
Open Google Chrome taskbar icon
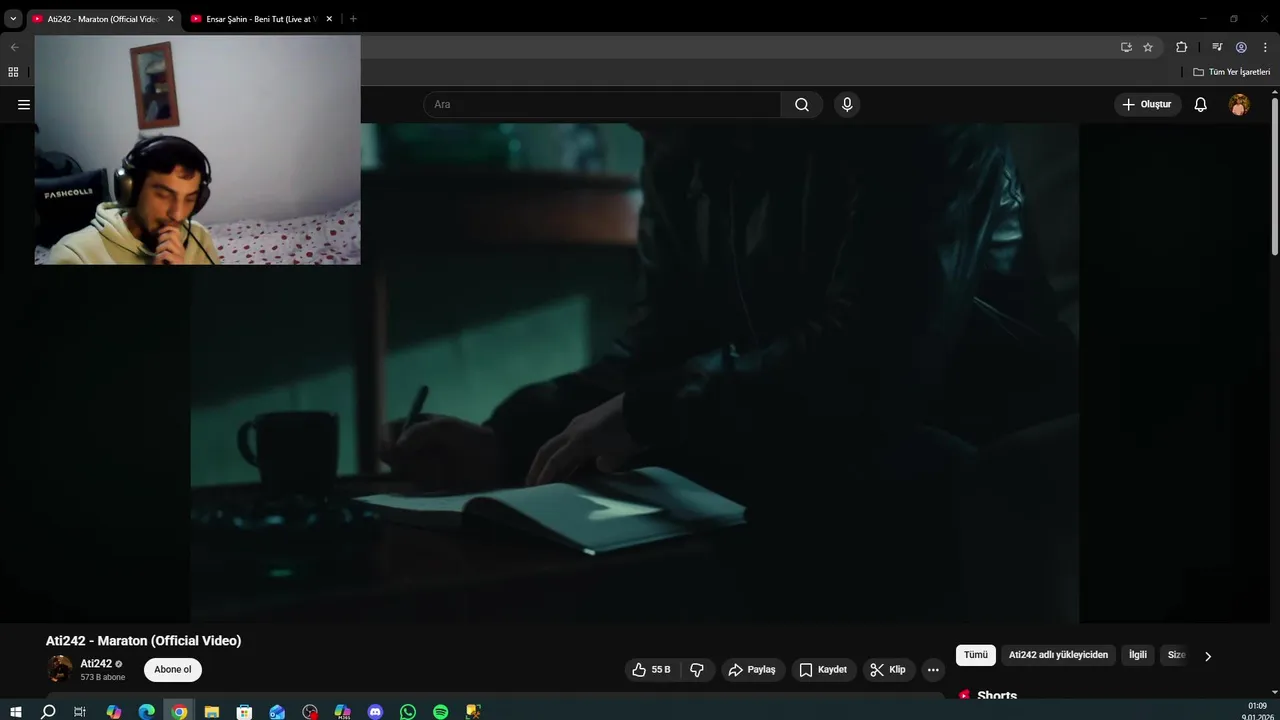(179, 712)
